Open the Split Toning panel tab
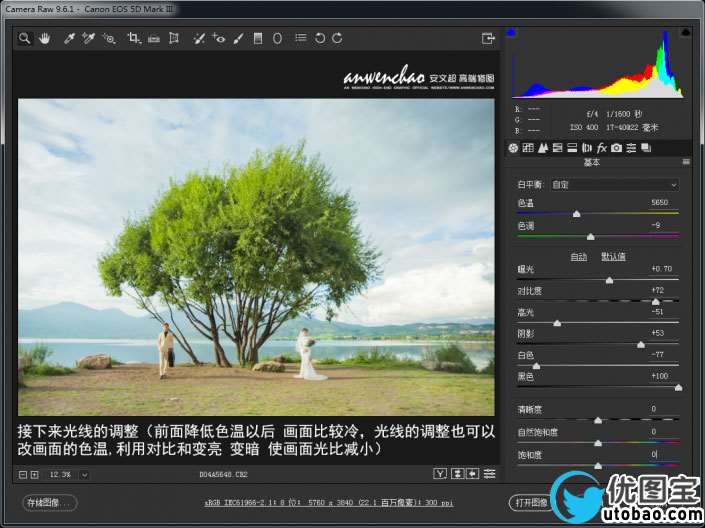This screenshot has width=705, height=528. point(572,148)
